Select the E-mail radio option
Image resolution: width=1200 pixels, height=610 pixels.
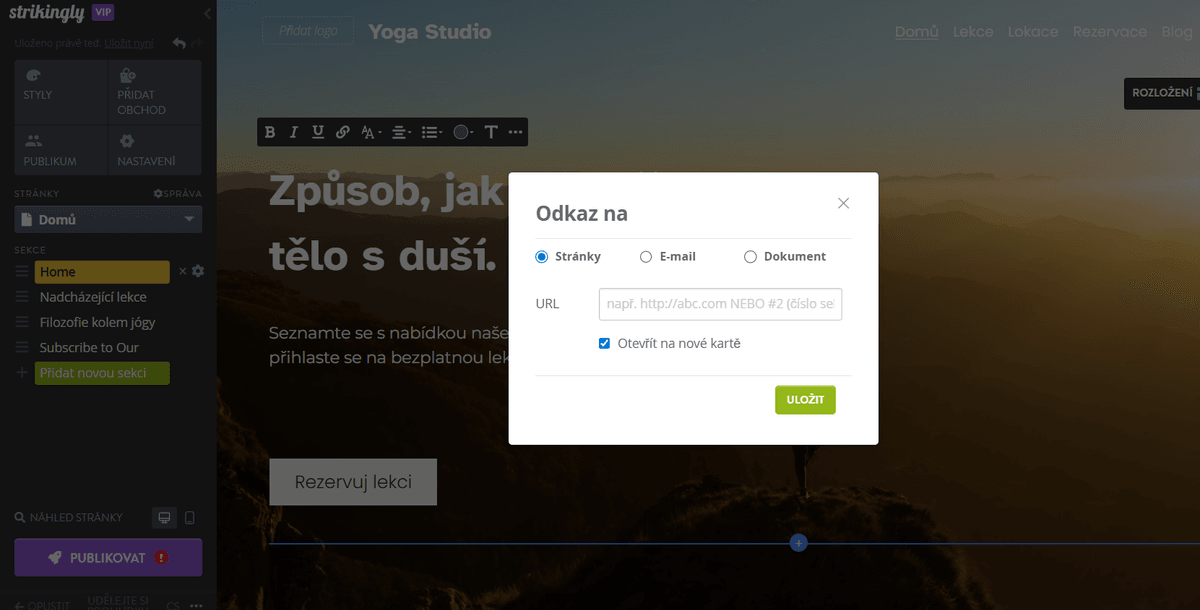pyautogui.click(x=646, y=257)
